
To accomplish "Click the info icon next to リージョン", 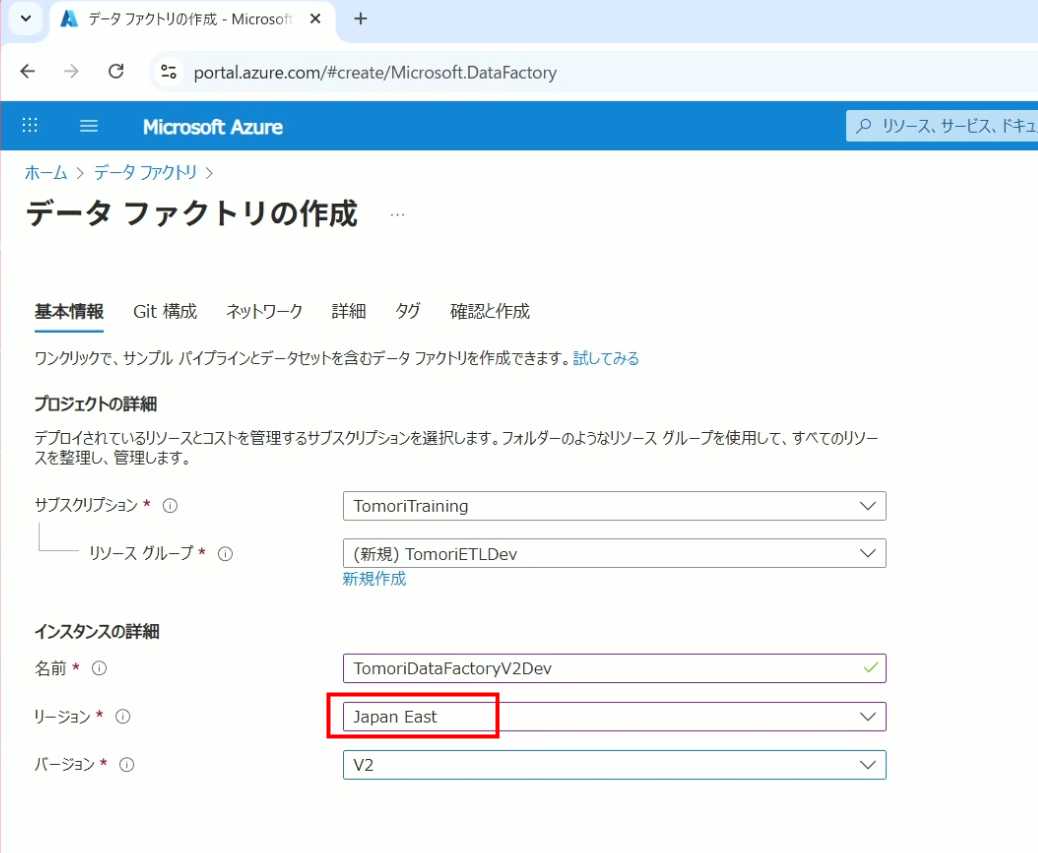I will point(123,716).
